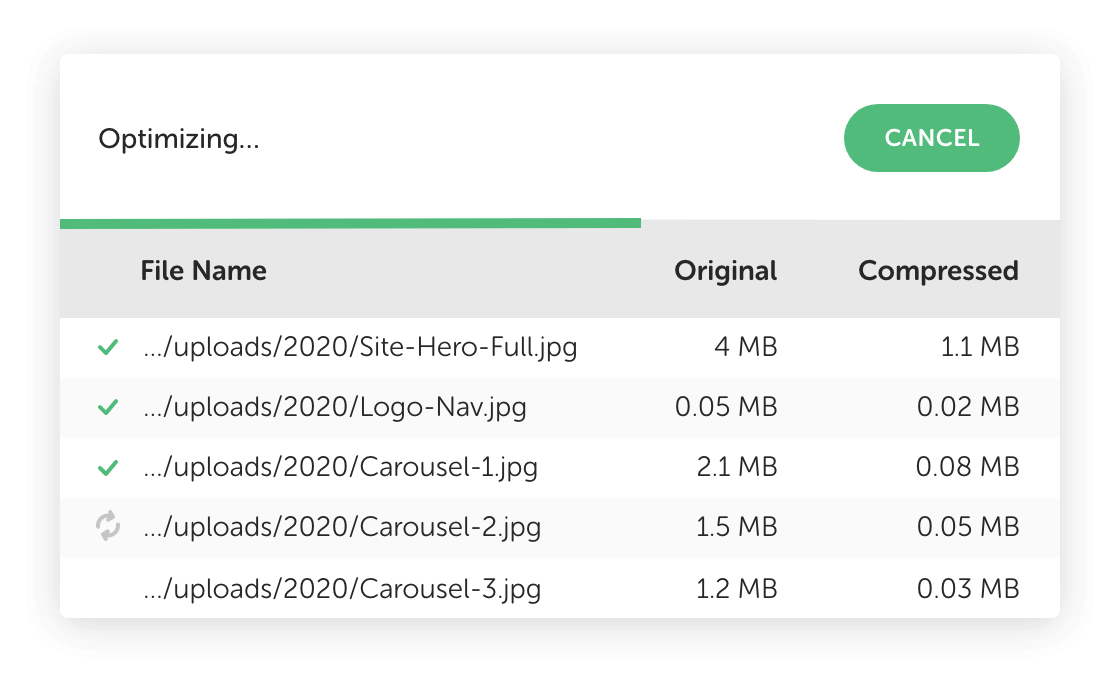Screen dimensions: 1120x684
Task: Select the Logo-Nav.jpg file path
Action: [334, 408]
